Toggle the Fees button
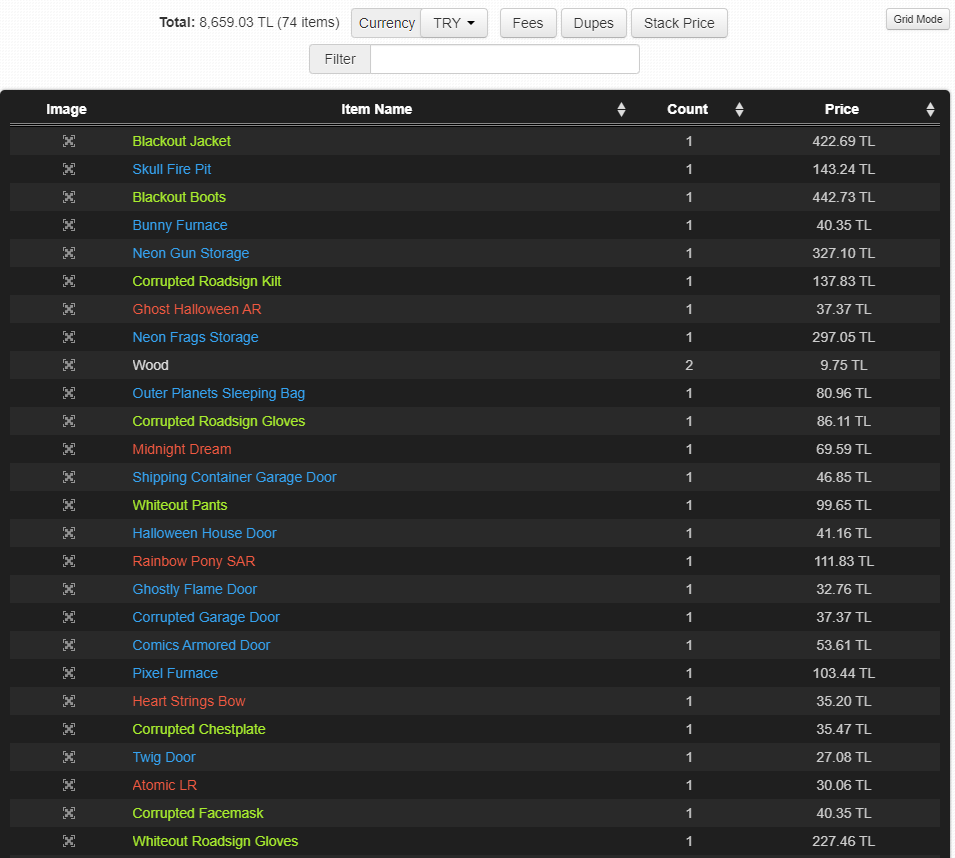Viewport: 955px width, 858px height. point(528,23)
